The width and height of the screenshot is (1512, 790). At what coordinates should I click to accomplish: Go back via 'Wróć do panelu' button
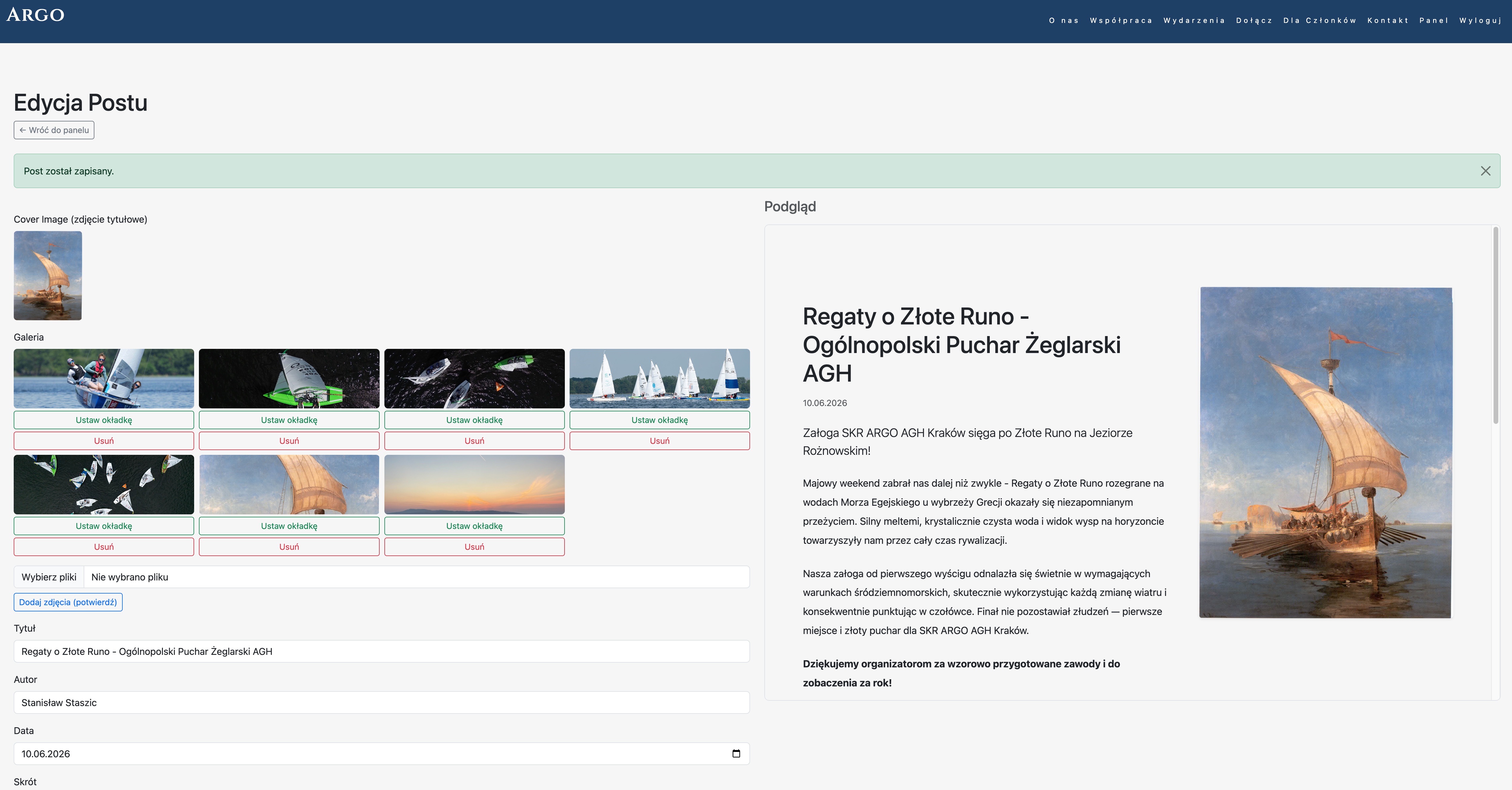(x=54, y=130)
